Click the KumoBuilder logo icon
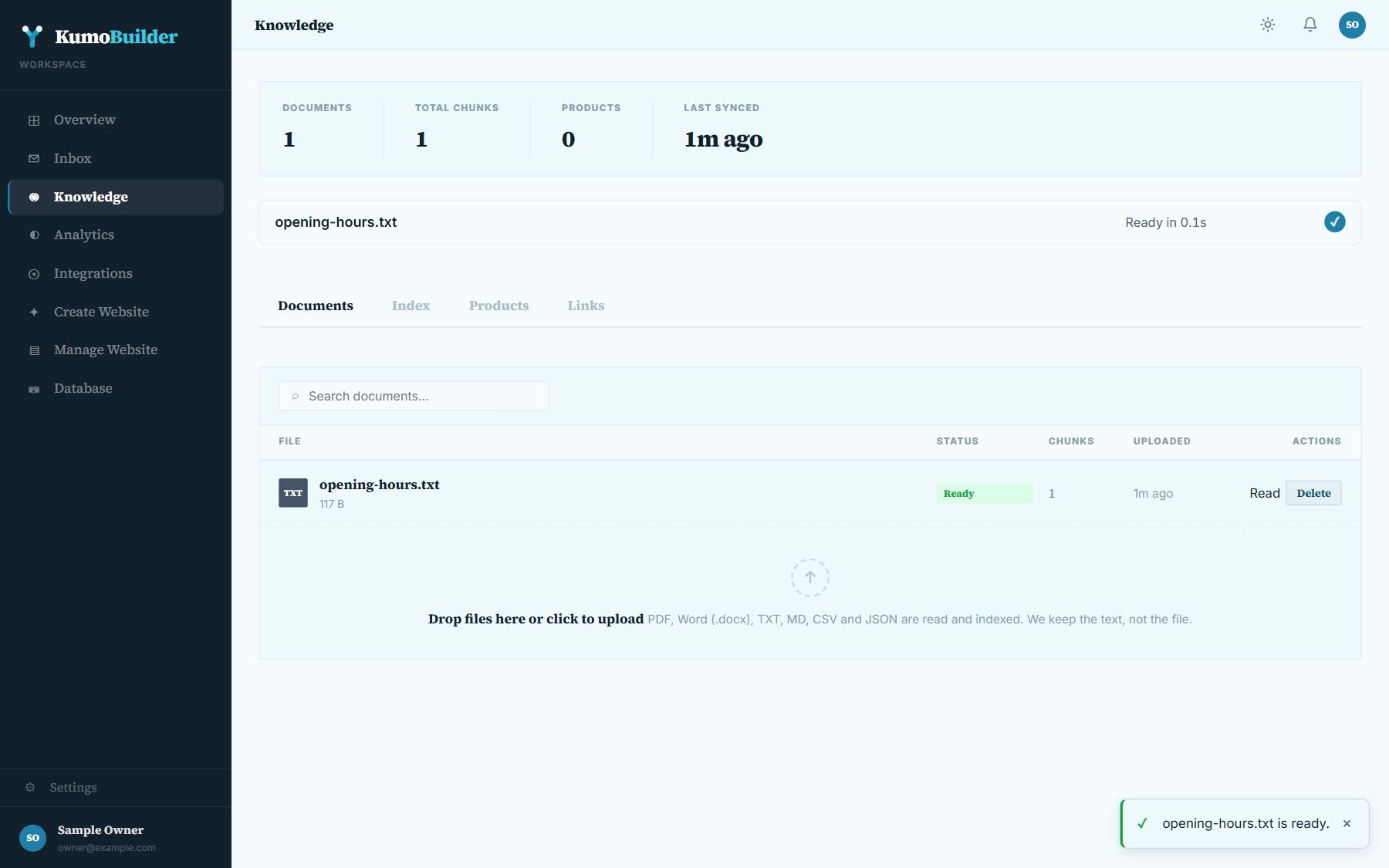The height and width of the screenshot is (868, 1389). (x=32, y=36)
